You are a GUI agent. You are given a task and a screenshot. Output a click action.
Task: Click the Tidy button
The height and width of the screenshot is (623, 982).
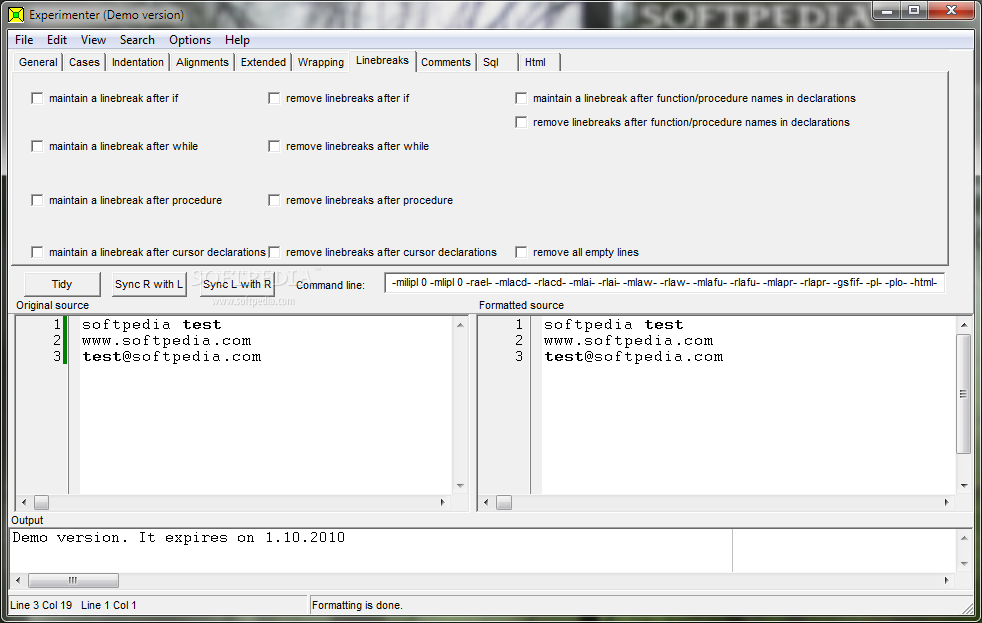click(62, 284)
